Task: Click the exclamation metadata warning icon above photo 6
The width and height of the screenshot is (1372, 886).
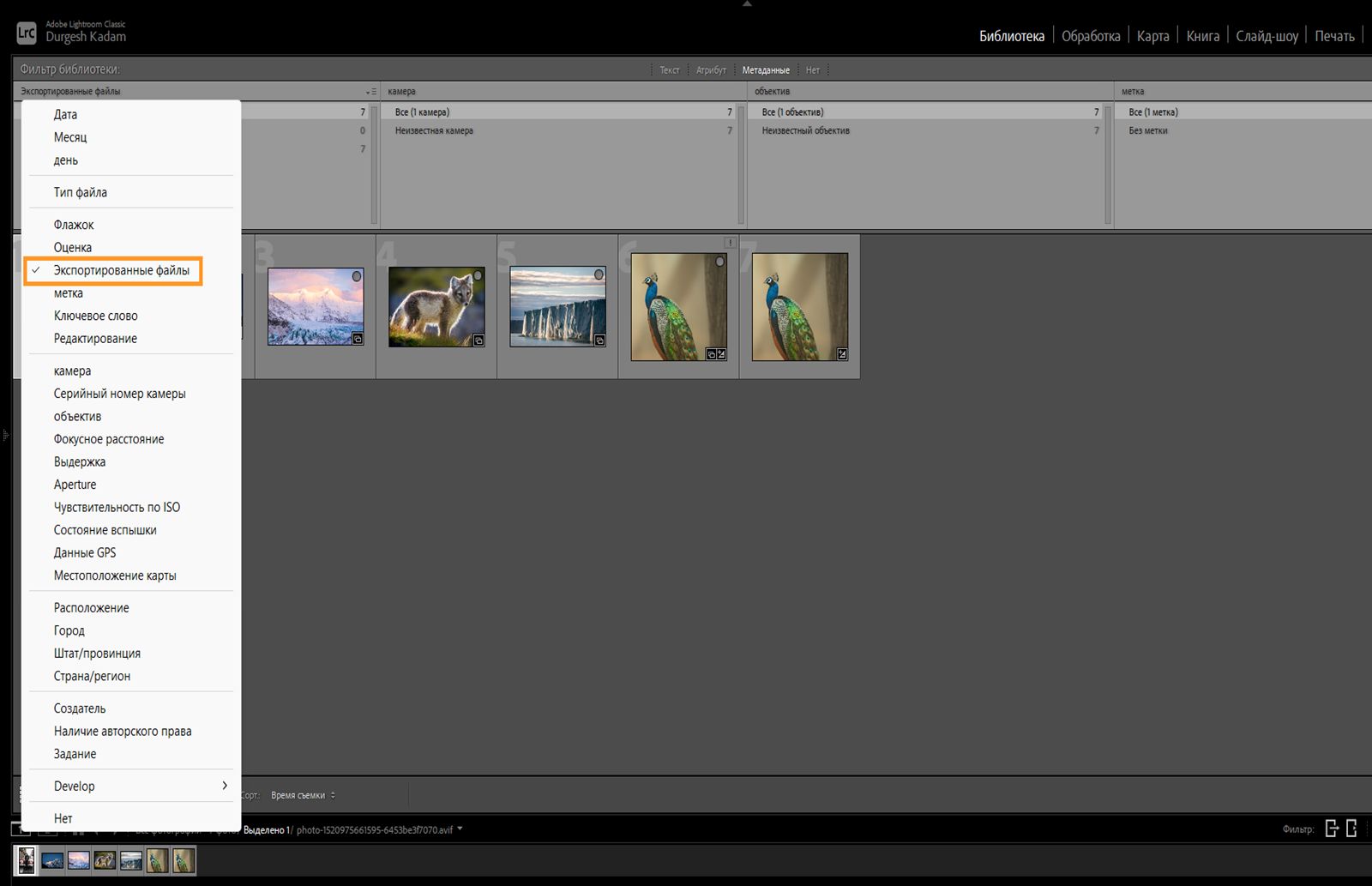Action: tap(730, 243)
